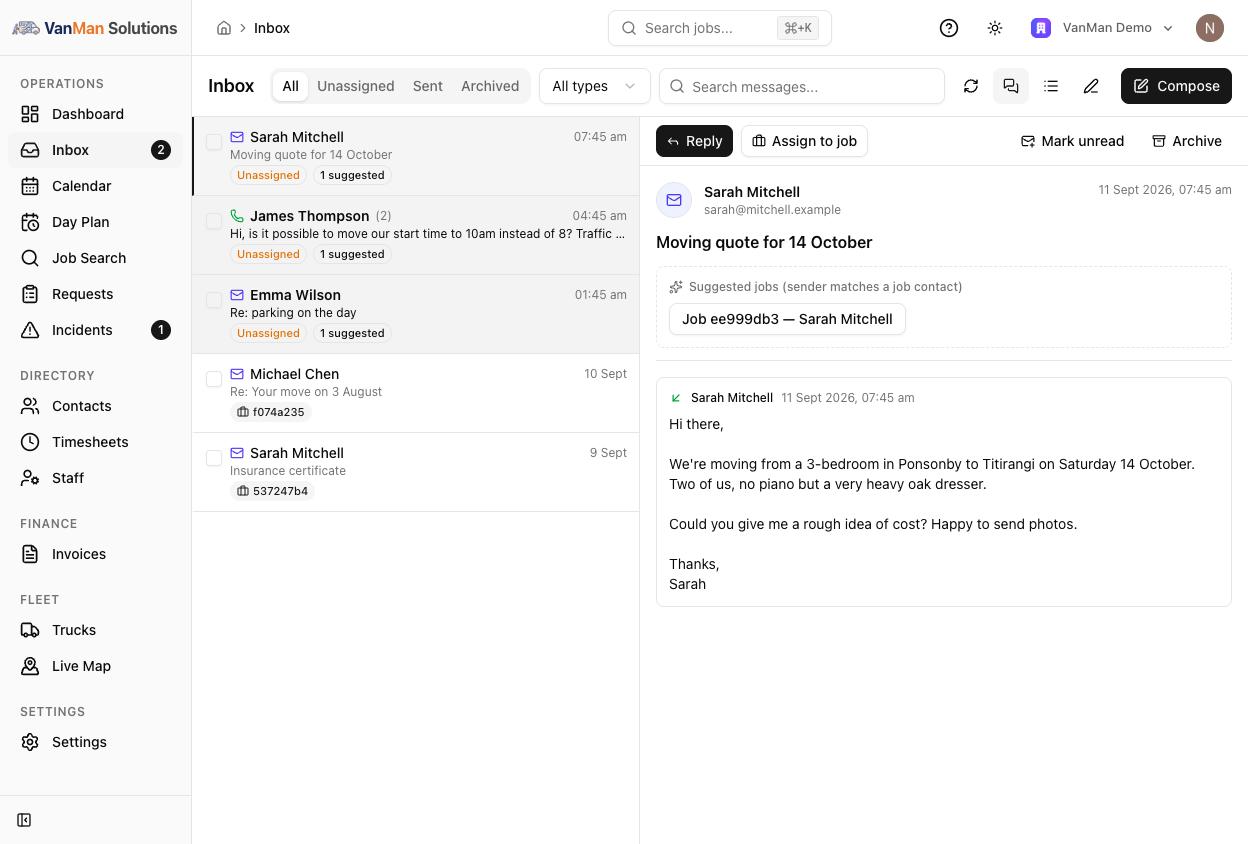
Task: Open Calendar in the sidebar
Action: pyautogui.click(x=95, y=186)
